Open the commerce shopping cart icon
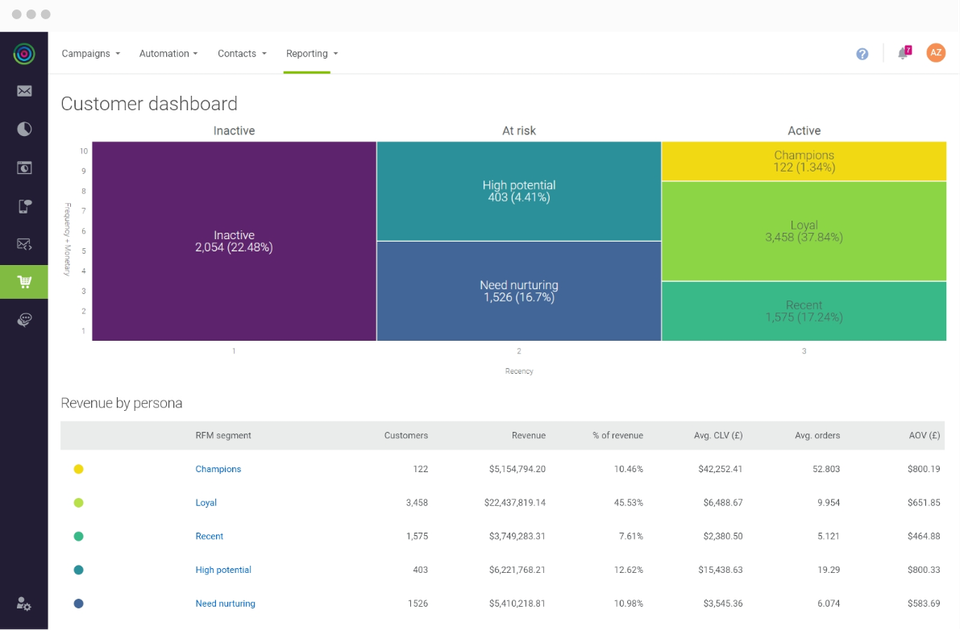960x630 pixels. click(24, 281)
